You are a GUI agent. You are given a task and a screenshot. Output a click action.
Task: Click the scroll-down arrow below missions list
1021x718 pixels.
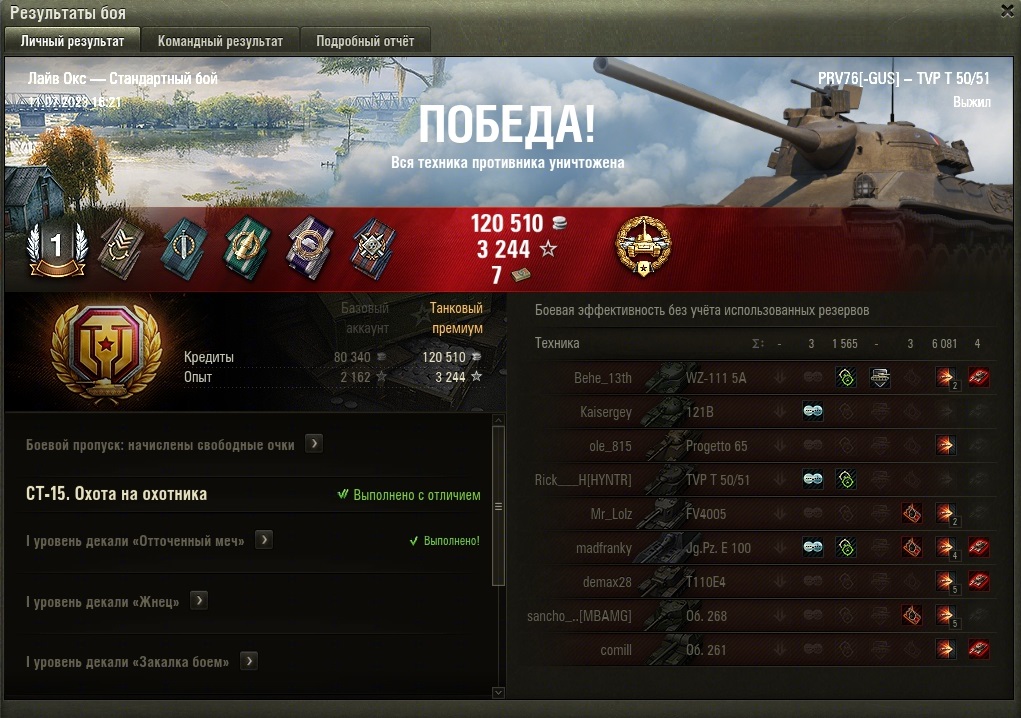[499, 693]
